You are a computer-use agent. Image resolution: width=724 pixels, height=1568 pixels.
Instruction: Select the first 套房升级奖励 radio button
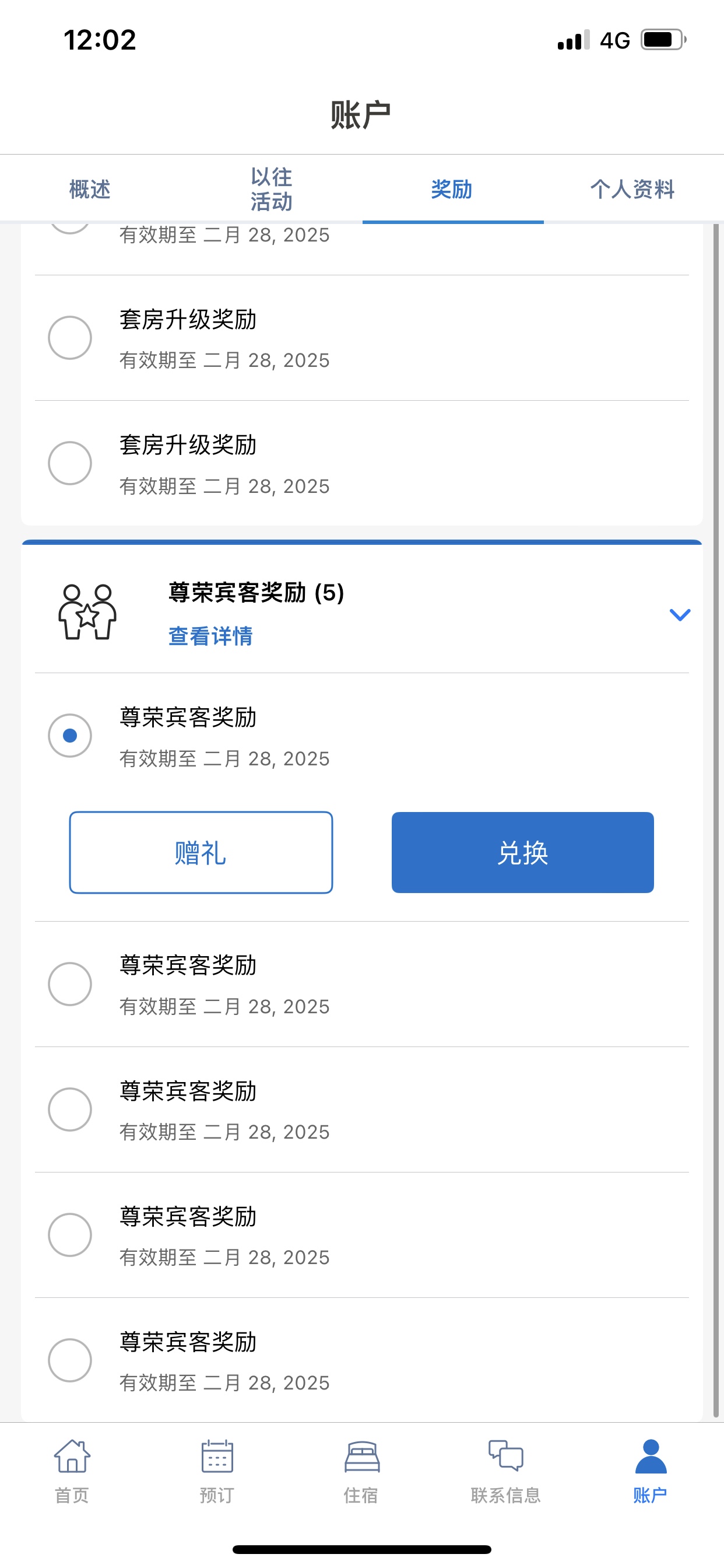point(70,338)
